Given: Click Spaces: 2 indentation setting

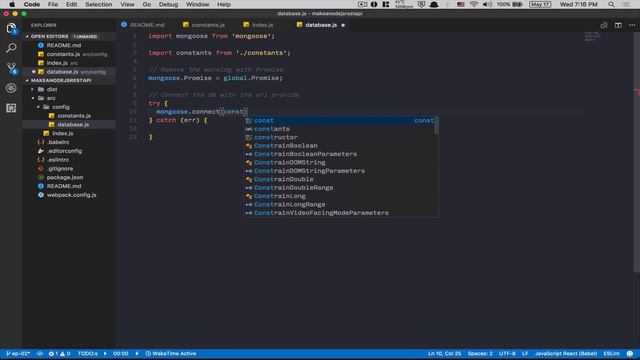Looking at the screenshot, I should pos(480,353).
